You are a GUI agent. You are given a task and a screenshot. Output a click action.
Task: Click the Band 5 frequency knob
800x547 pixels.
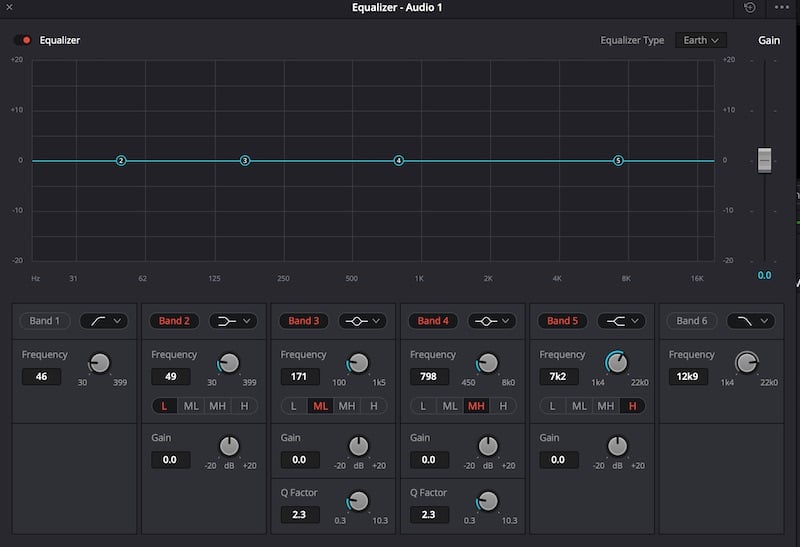tap(617, 364)
